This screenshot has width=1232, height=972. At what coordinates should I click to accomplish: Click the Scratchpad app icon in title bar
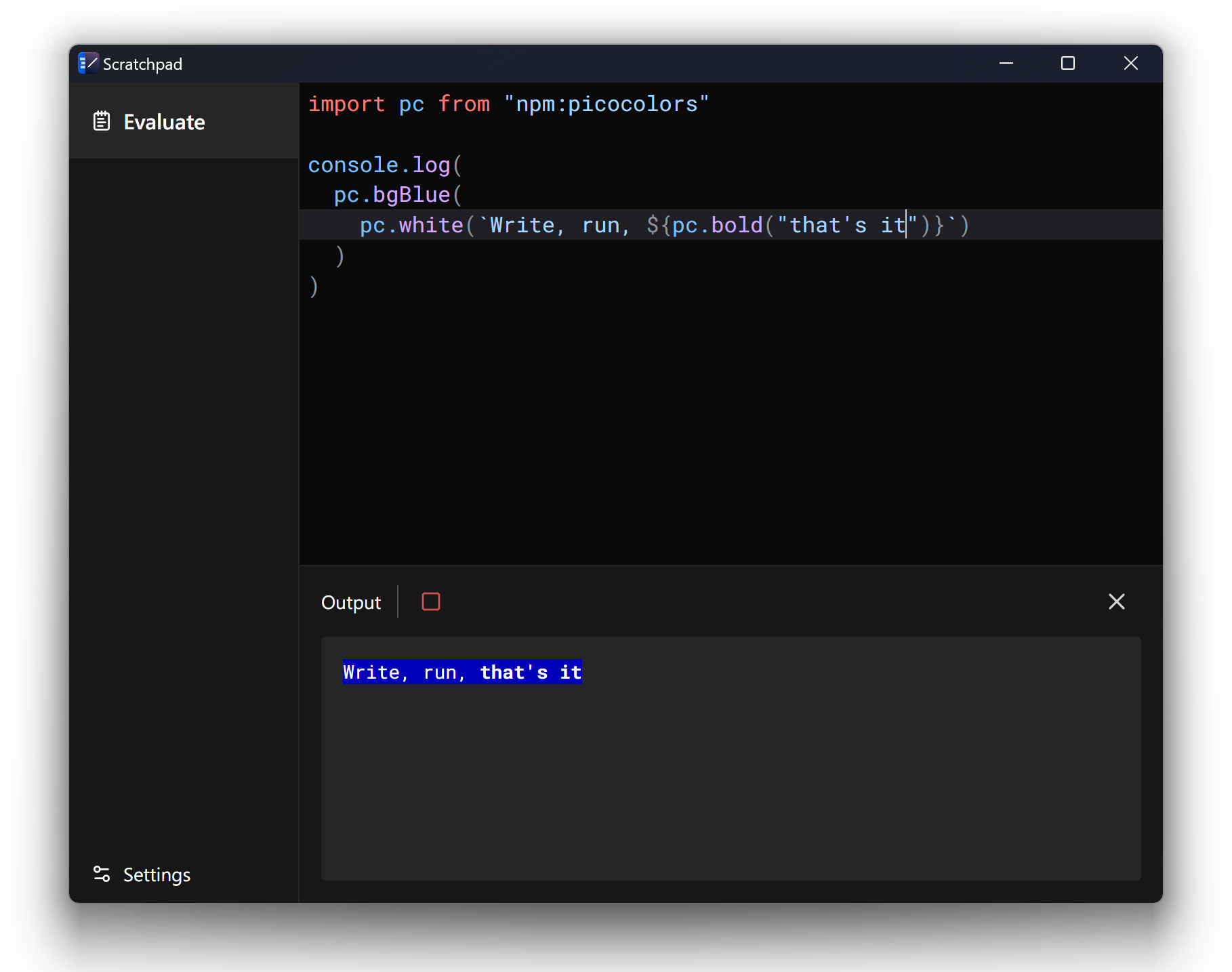tap(87, 63)
